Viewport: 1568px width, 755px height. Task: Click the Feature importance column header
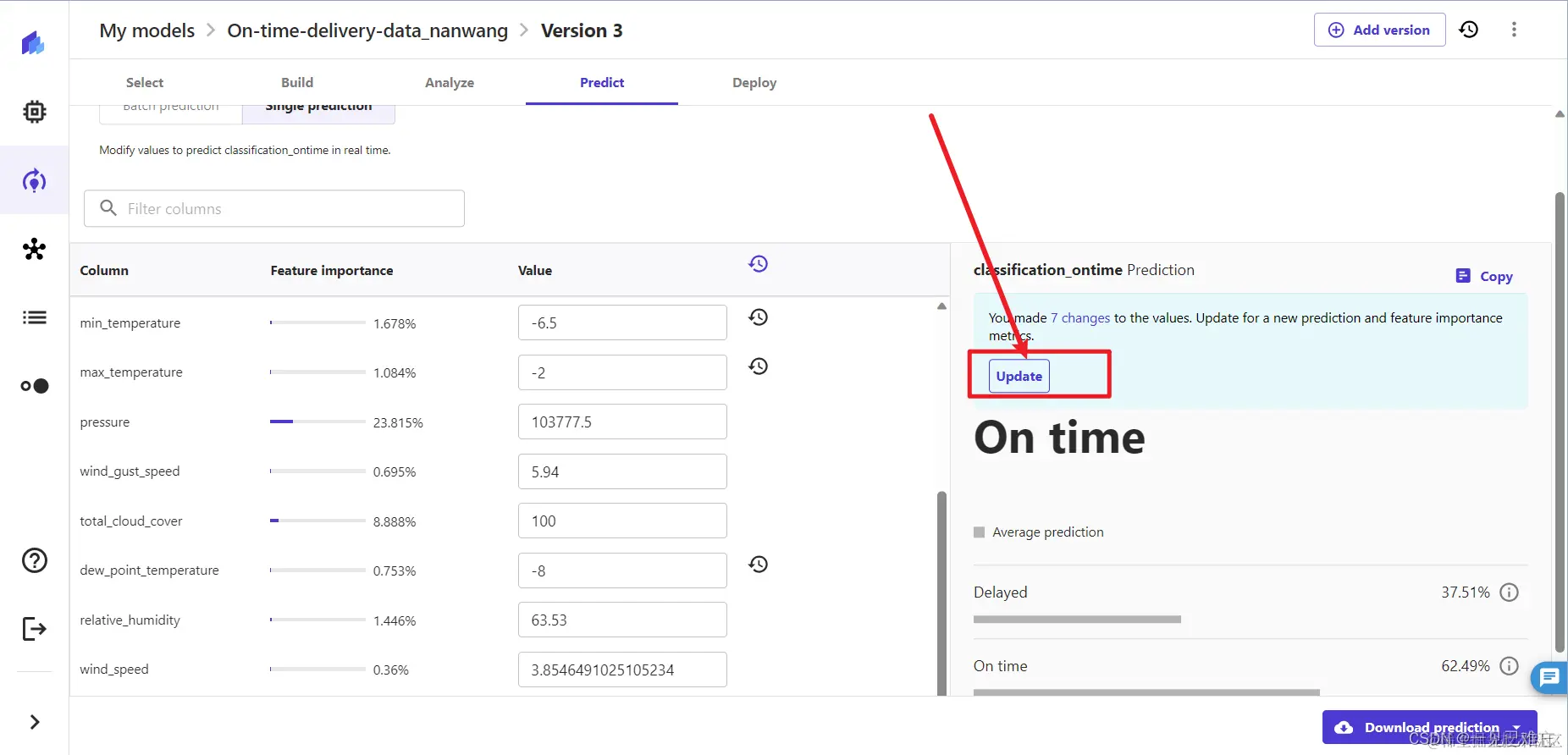pos(332,271)
